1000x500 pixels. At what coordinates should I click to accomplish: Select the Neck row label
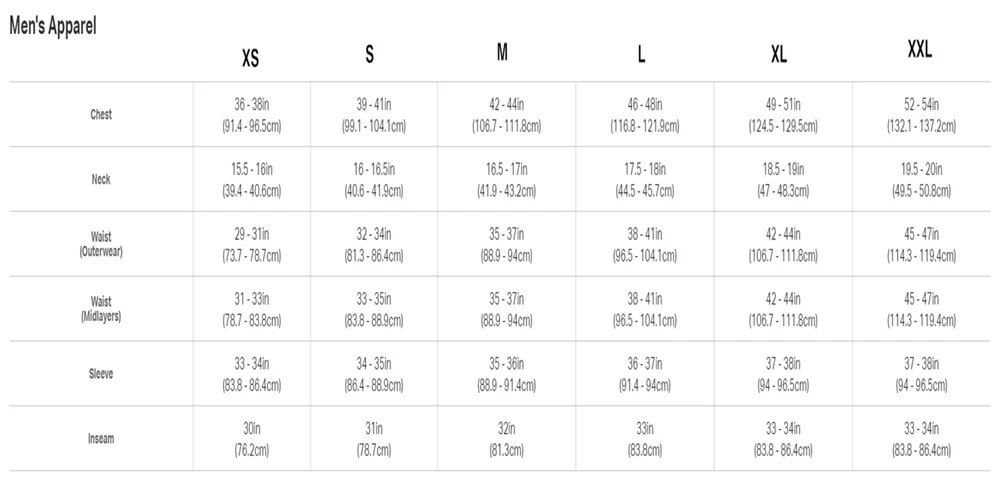click(x=101, y=180)
